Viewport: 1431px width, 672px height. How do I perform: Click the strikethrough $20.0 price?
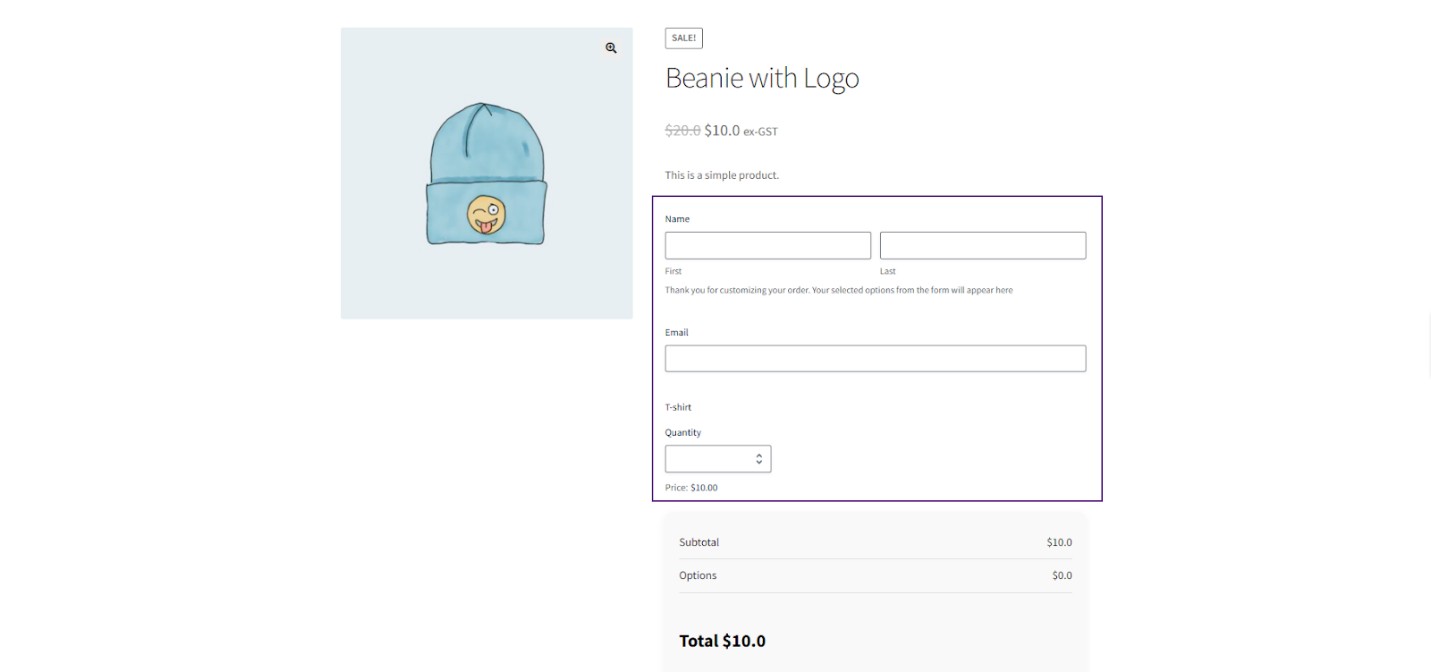pos(684,130)
